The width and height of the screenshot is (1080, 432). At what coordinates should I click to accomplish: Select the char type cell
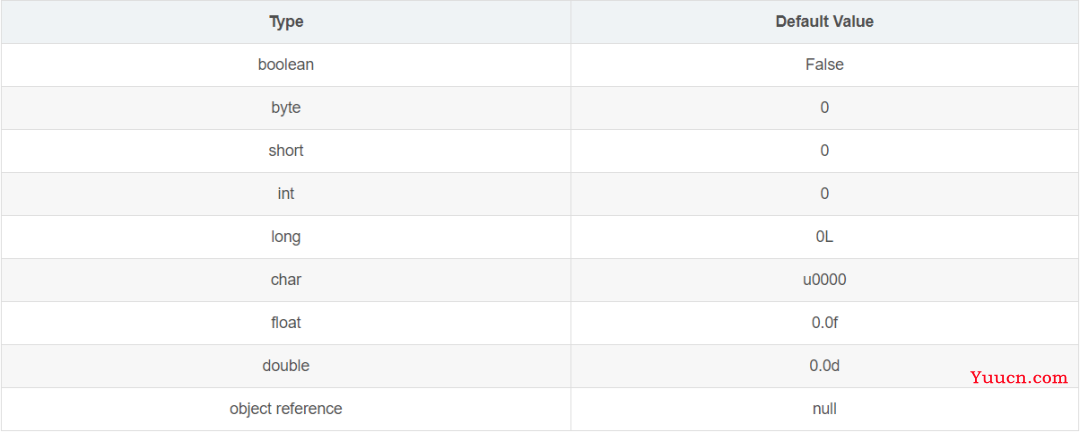coord(286,280)
